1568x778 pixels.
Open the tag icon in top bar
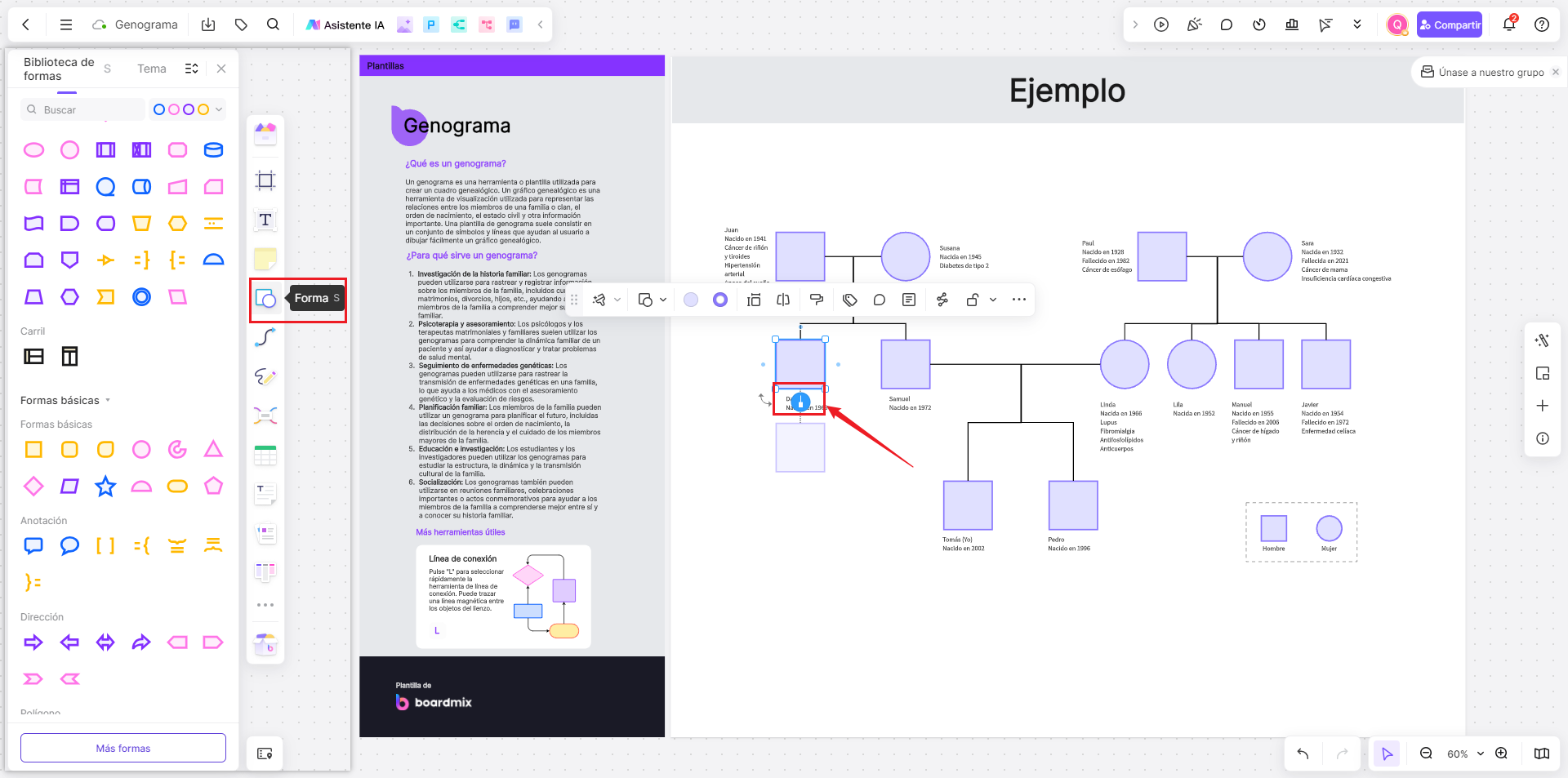point(241,24)
